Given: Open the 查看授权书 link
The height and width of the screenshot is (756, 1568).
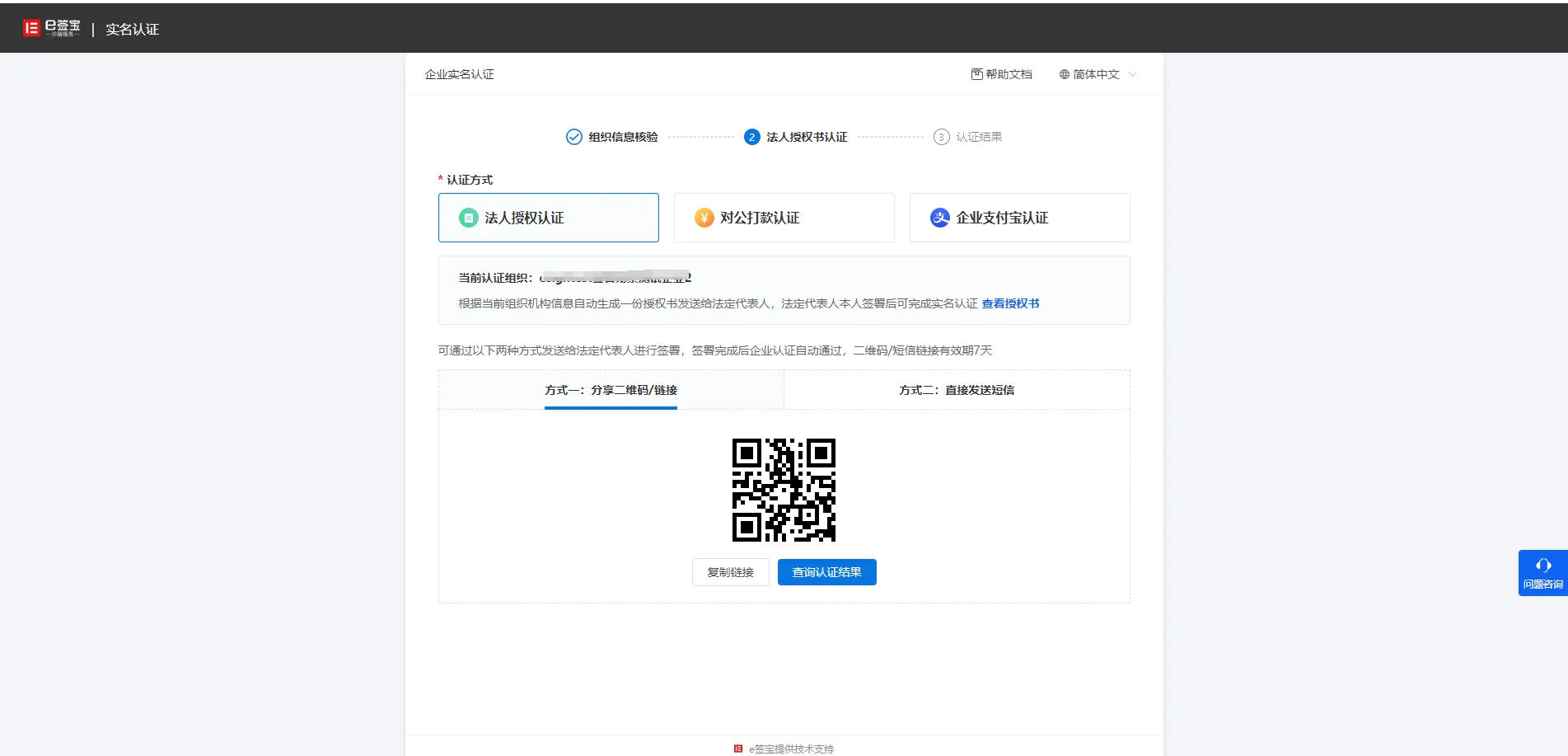Looking at the screenshot, I should coord(1010,303).
